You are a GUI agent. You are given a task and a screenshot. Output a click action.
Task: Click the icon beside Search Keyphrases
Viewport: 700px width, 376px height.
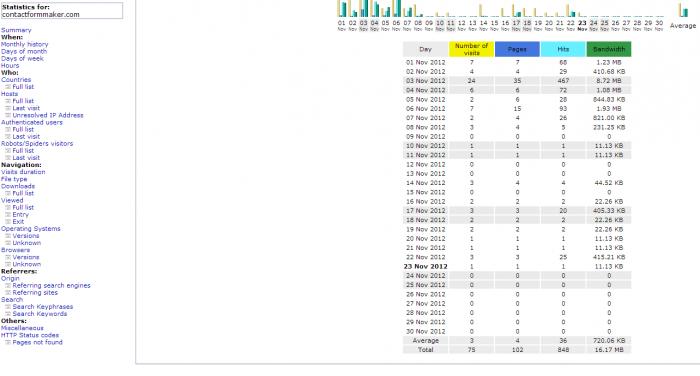(8, 307)
